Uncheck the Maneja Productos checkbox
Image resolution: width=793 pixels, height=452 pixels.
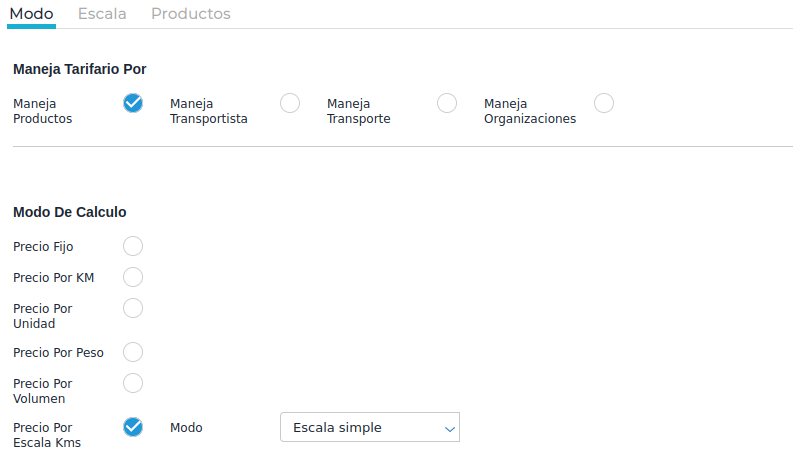coord(133,103)
